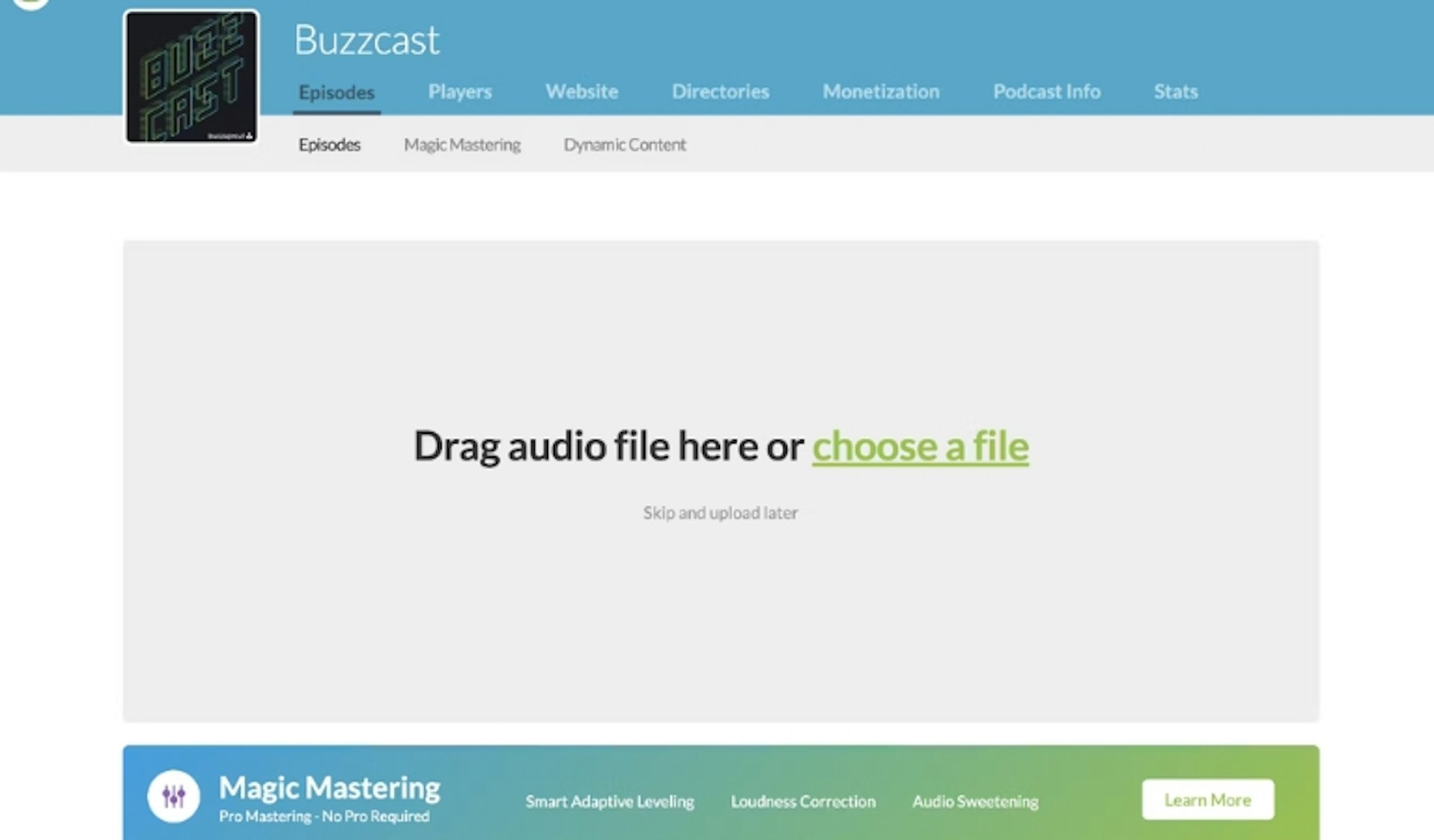
Task: Open the Magic Mastering icon panel
Action: coord(176,796)
